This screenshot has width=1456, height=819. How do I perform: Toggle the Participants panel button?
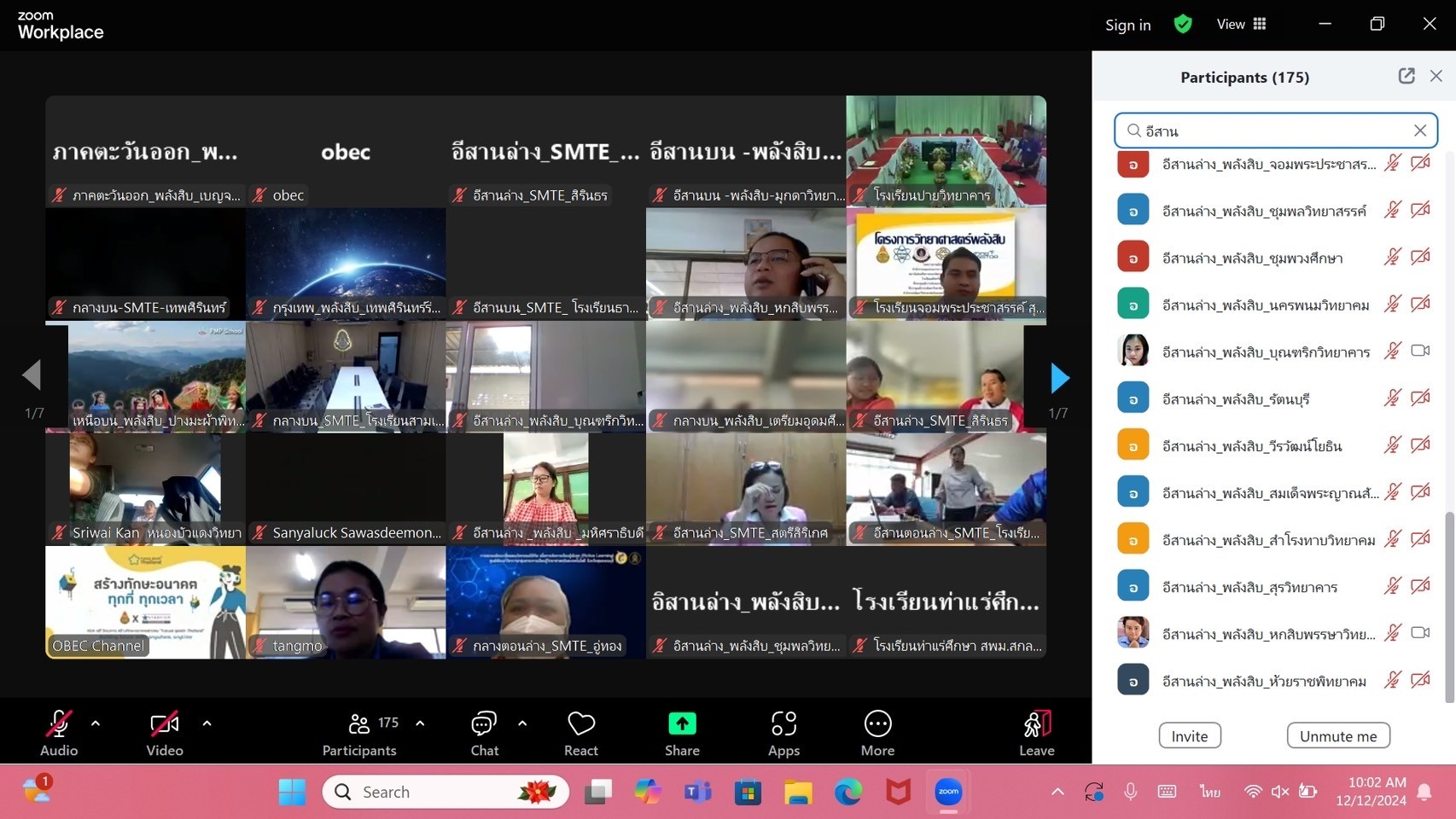[360, 733]
